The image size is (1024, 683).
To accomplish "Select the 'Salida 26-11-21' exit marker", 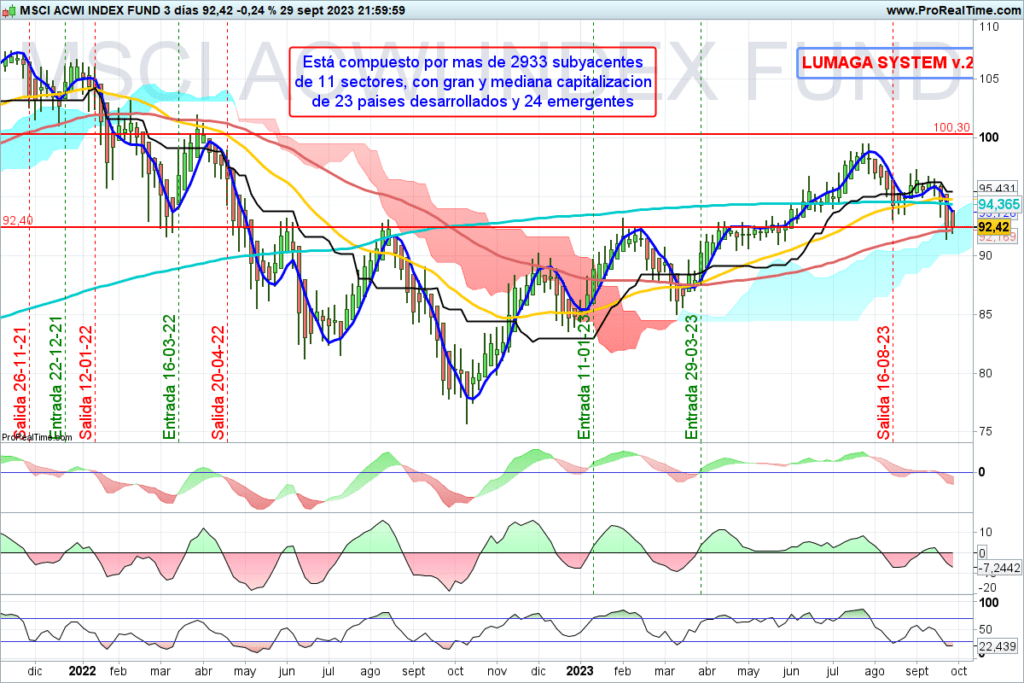I will [21, 383].
